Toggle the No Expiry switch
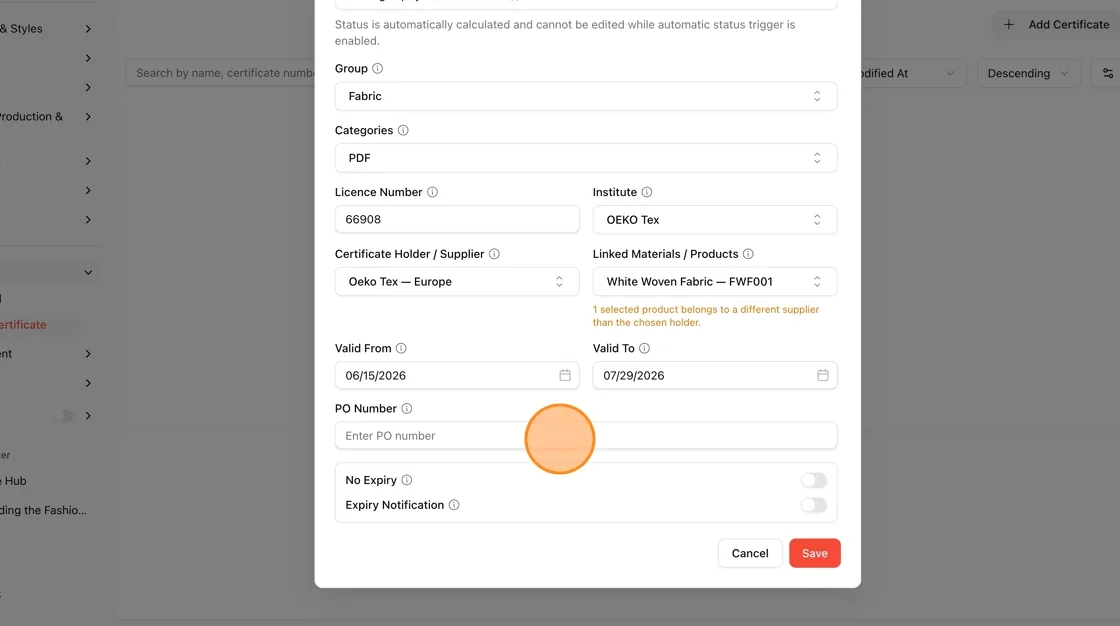The height and width of the screenshot is (626, 1120). (814, 480)
